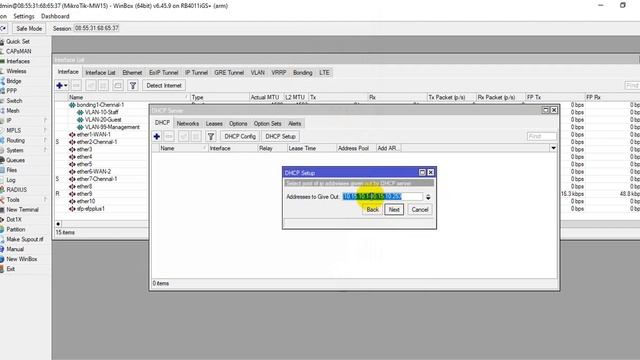Screen dimensions: 640x360
Task: Click Next in DHCP Setup dialog
Action: tap(394, 209)
